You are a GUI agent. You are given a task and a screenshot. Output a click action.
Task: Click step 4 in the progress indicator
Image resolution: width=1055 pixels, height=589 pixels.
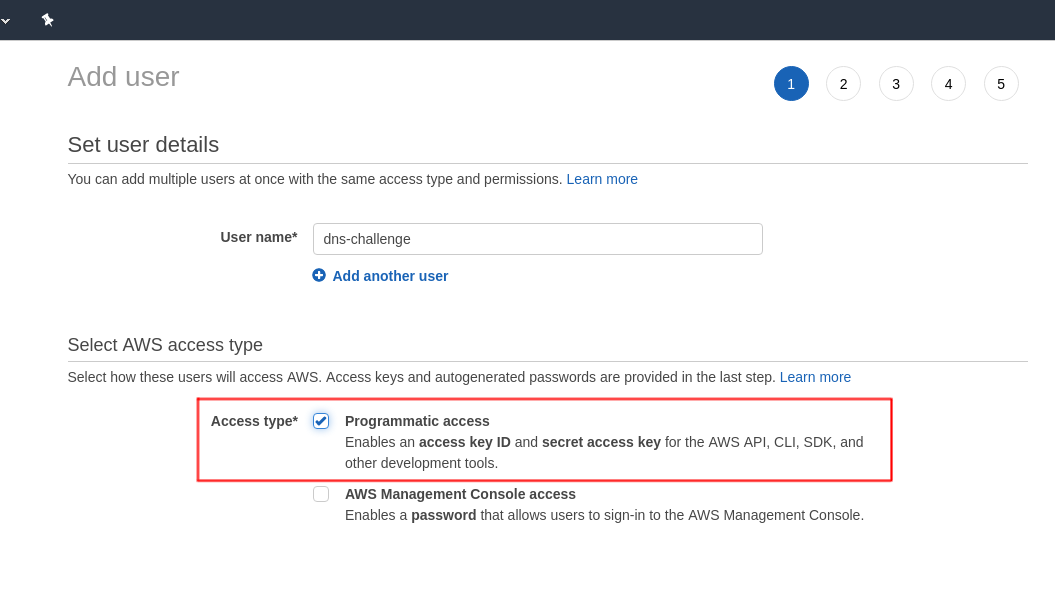(x=948, y=83)
